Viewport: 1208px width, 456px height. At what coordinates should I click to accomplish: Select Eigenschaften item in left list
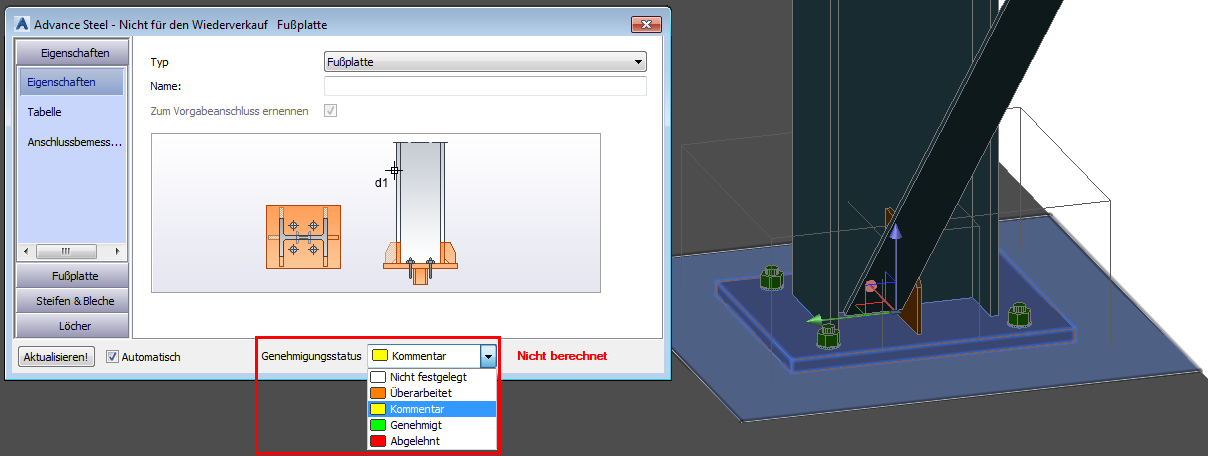pyautogui.click(x=71, y=82)
